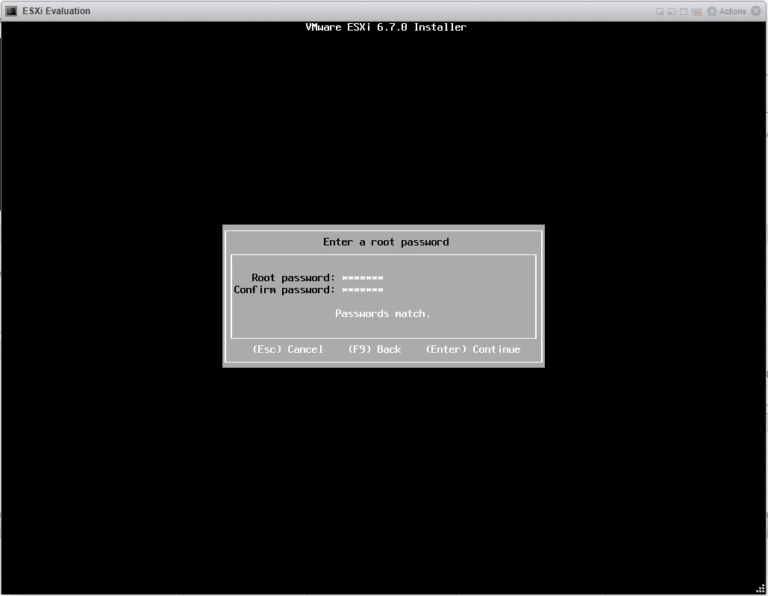Click the keyboard layout icon
The width and height of the screenshot is (768, 596).
click(696, 12)
